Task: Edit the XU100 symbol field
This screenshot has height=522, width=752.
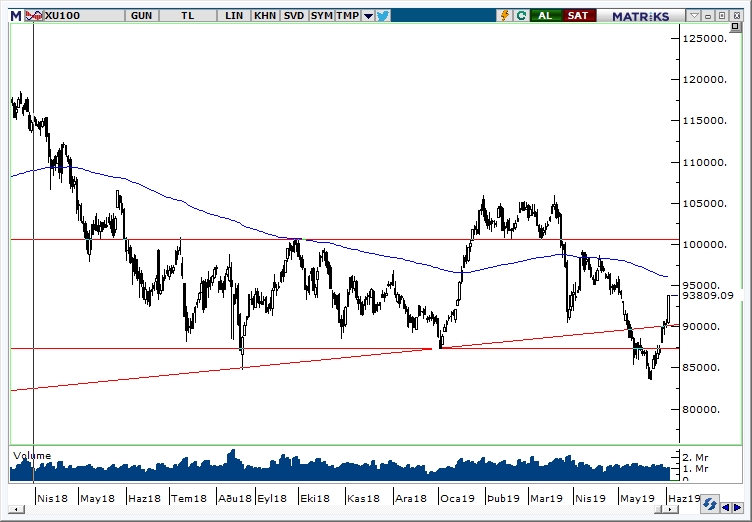Action: pos(83,16)
